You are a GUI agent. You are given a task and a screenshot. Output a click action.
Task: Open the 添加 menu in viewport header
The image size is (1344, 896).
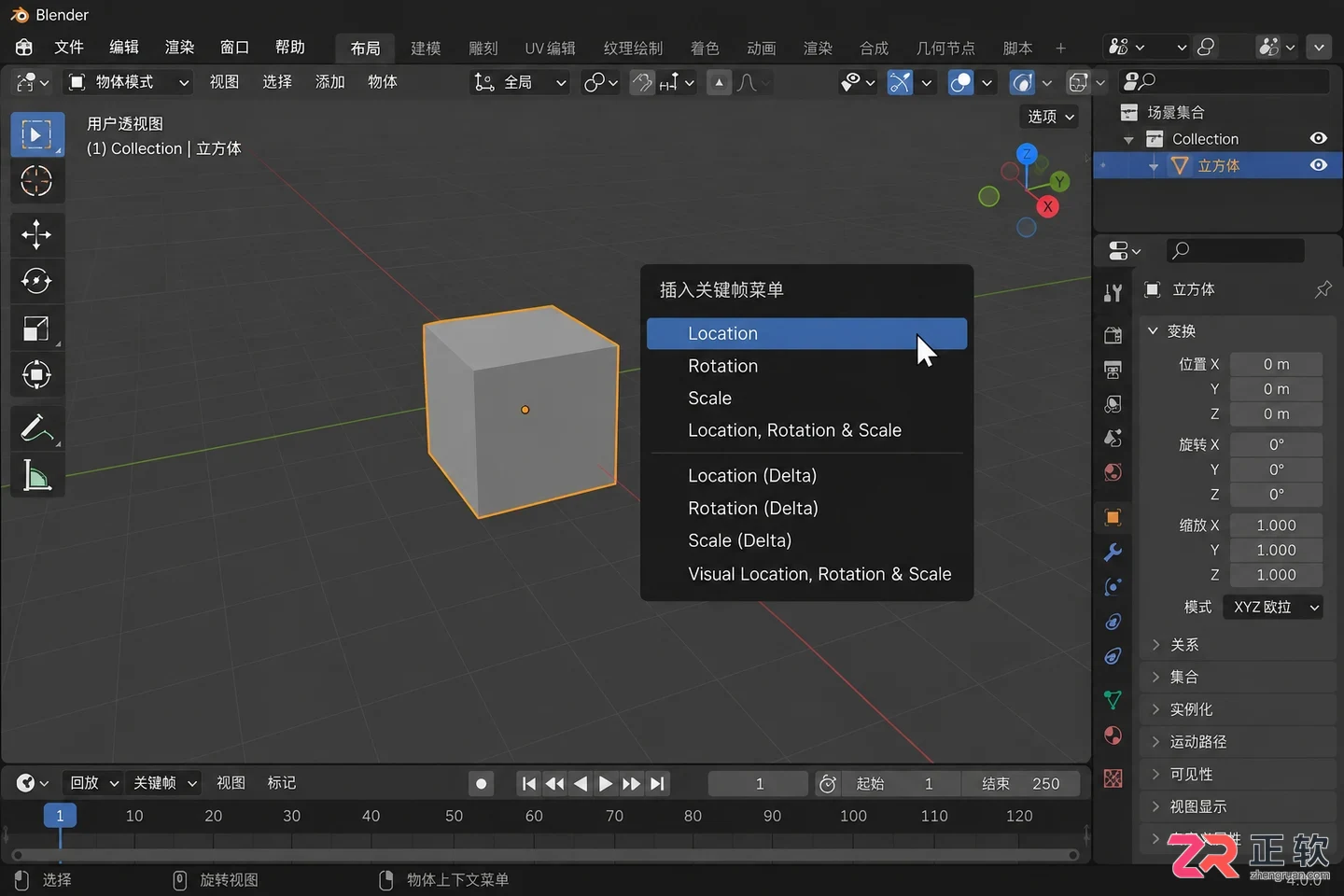(329, 82)
